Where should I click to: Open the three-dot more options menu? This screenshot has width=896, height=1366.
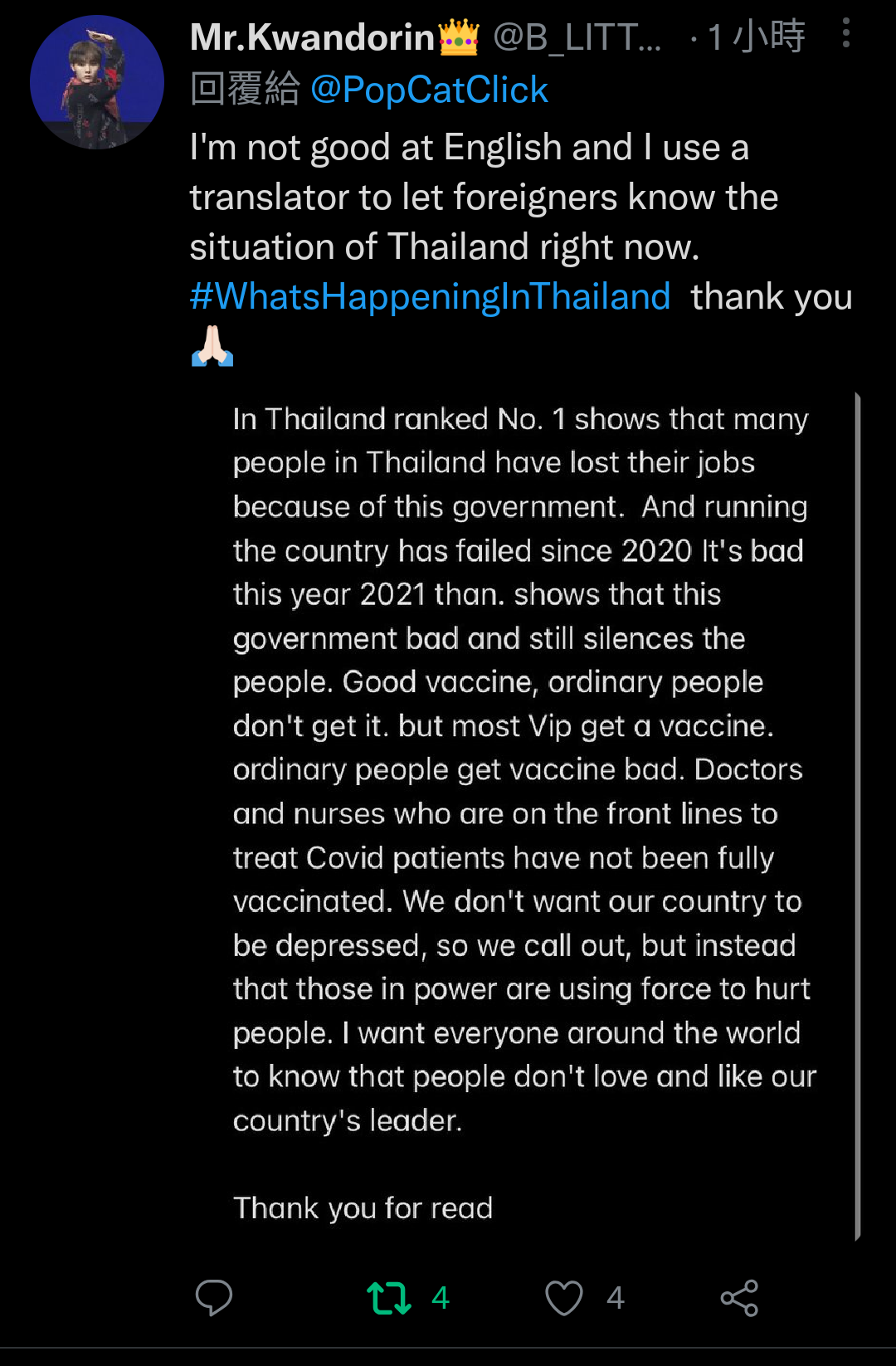tap(845, 33)
